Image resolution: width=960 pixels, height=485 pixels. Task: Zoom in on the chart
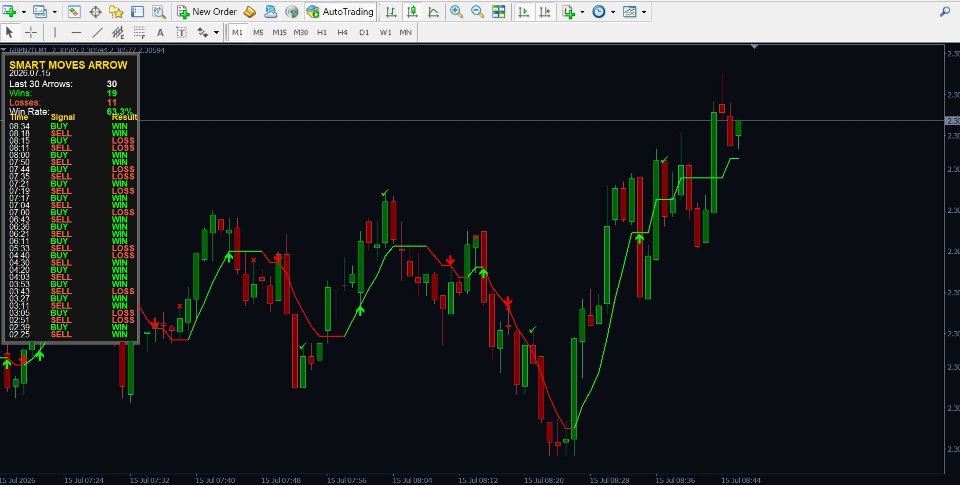456,11
